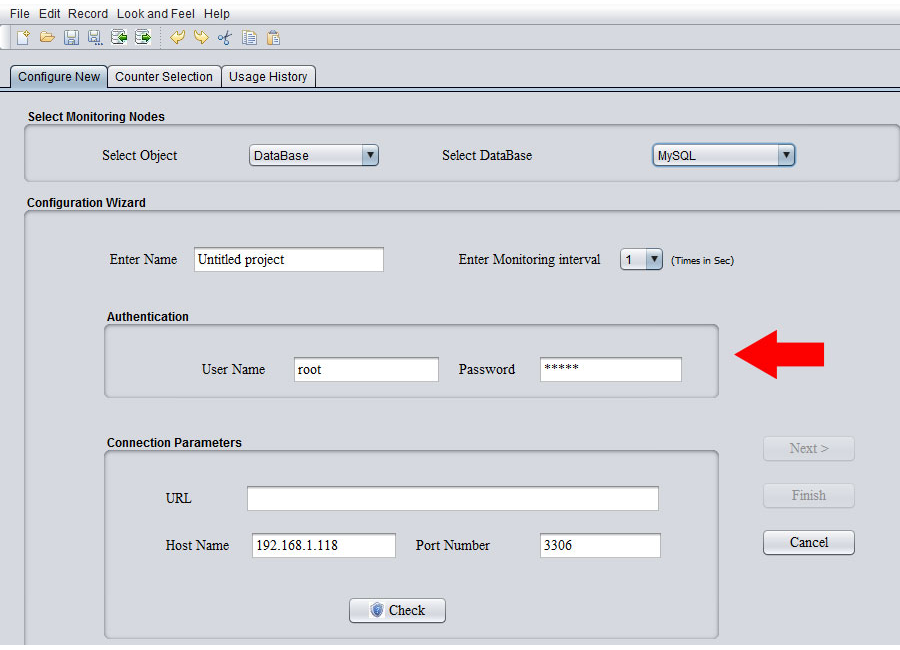Screen dimensions: 900x650
Task: Click the Export icon with right green arrow
Action: point(143,37)
